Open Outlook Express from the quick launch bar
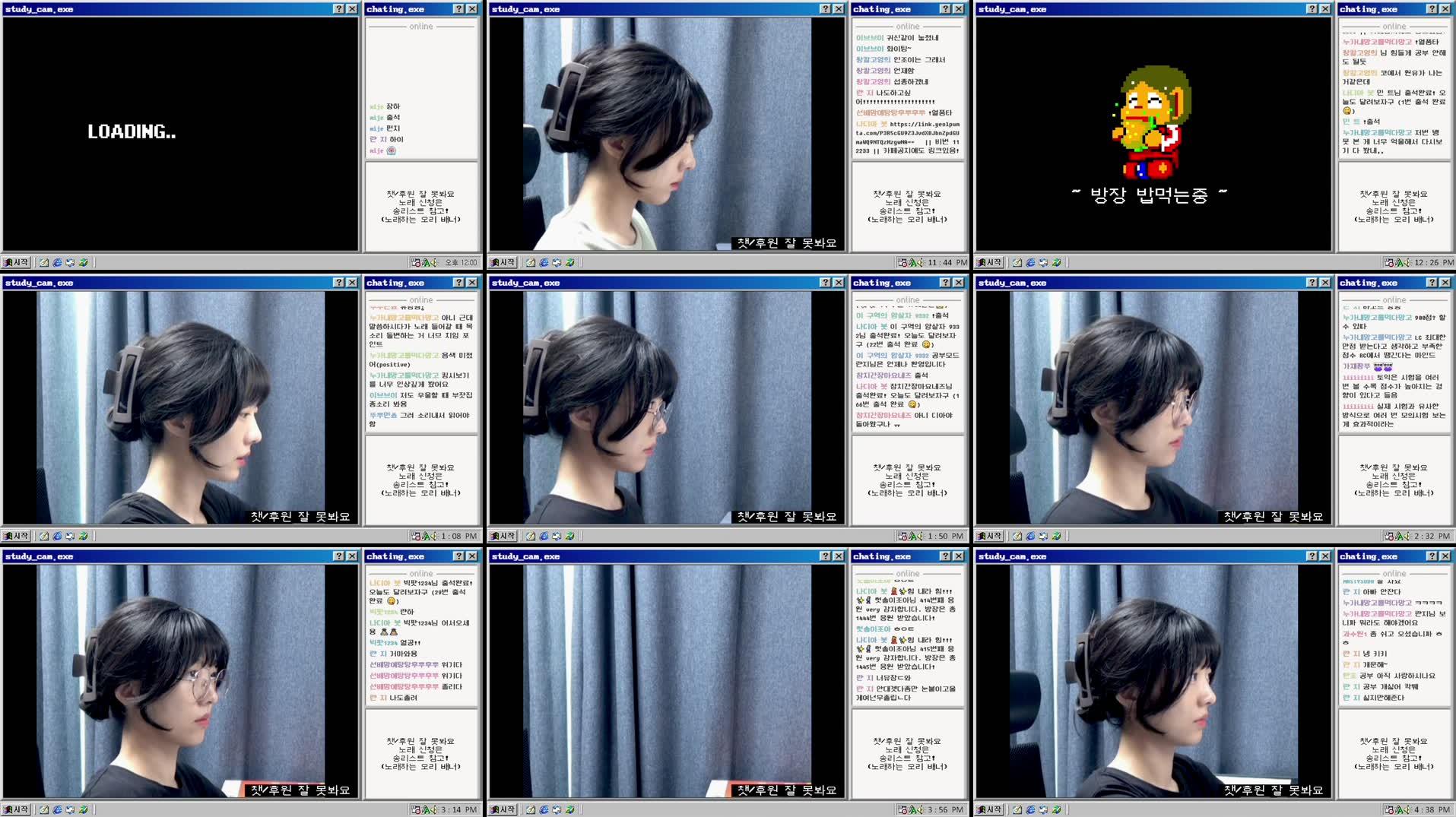Screen dimensions: 1456x817 pyautogui.click(x=71, y=261)
